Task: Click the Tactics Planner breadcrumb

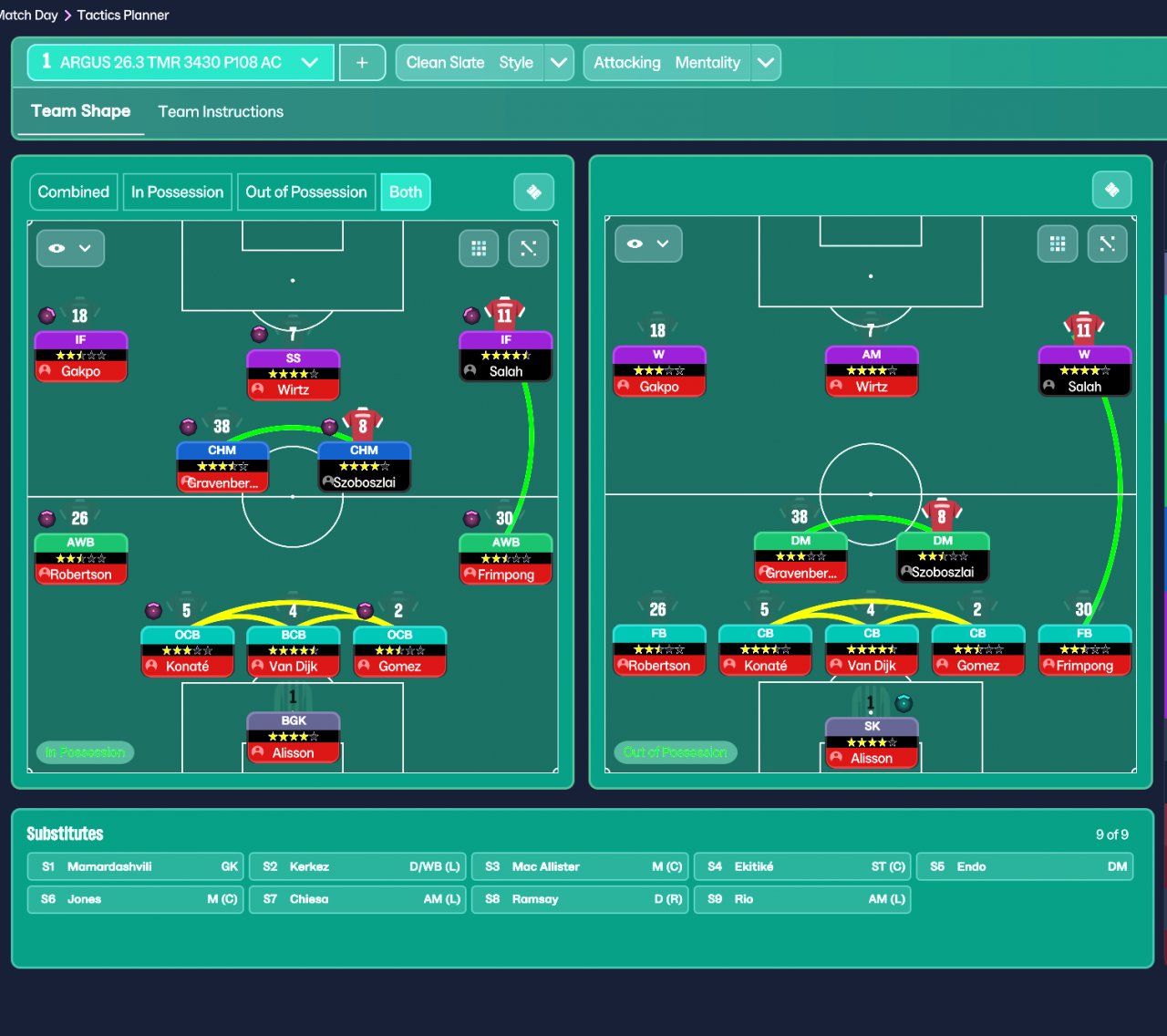Action: pyautogui.click(x=123, y=16)
